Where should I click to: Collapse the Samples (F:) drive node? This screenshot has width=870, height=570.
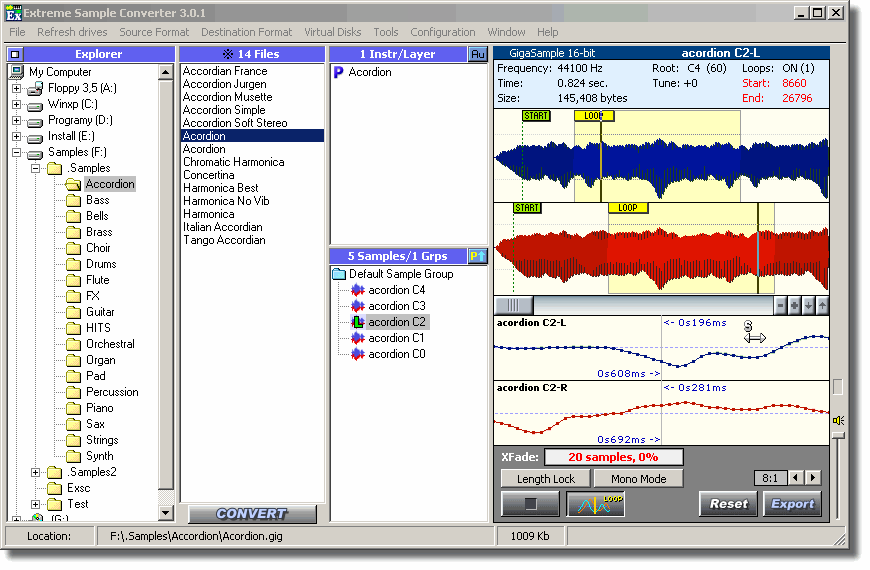[17, 153]
